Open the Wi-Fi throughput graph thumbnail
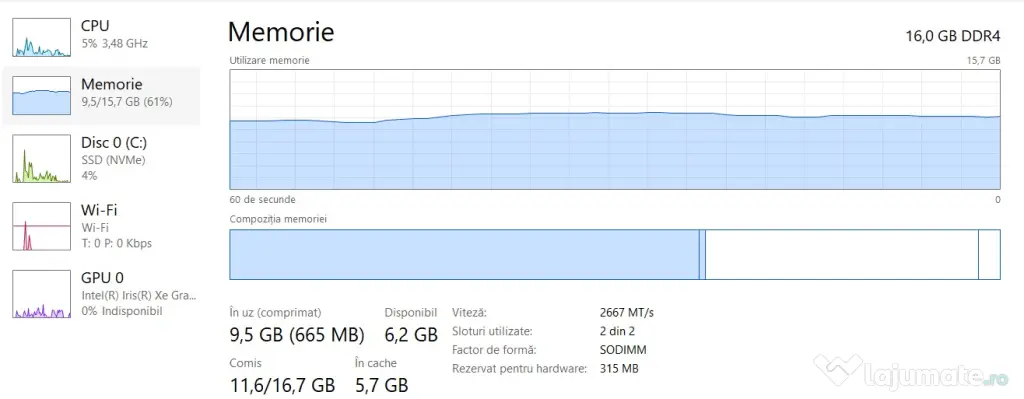Screen dimensions: 1024x399 (x=42, y=226)
